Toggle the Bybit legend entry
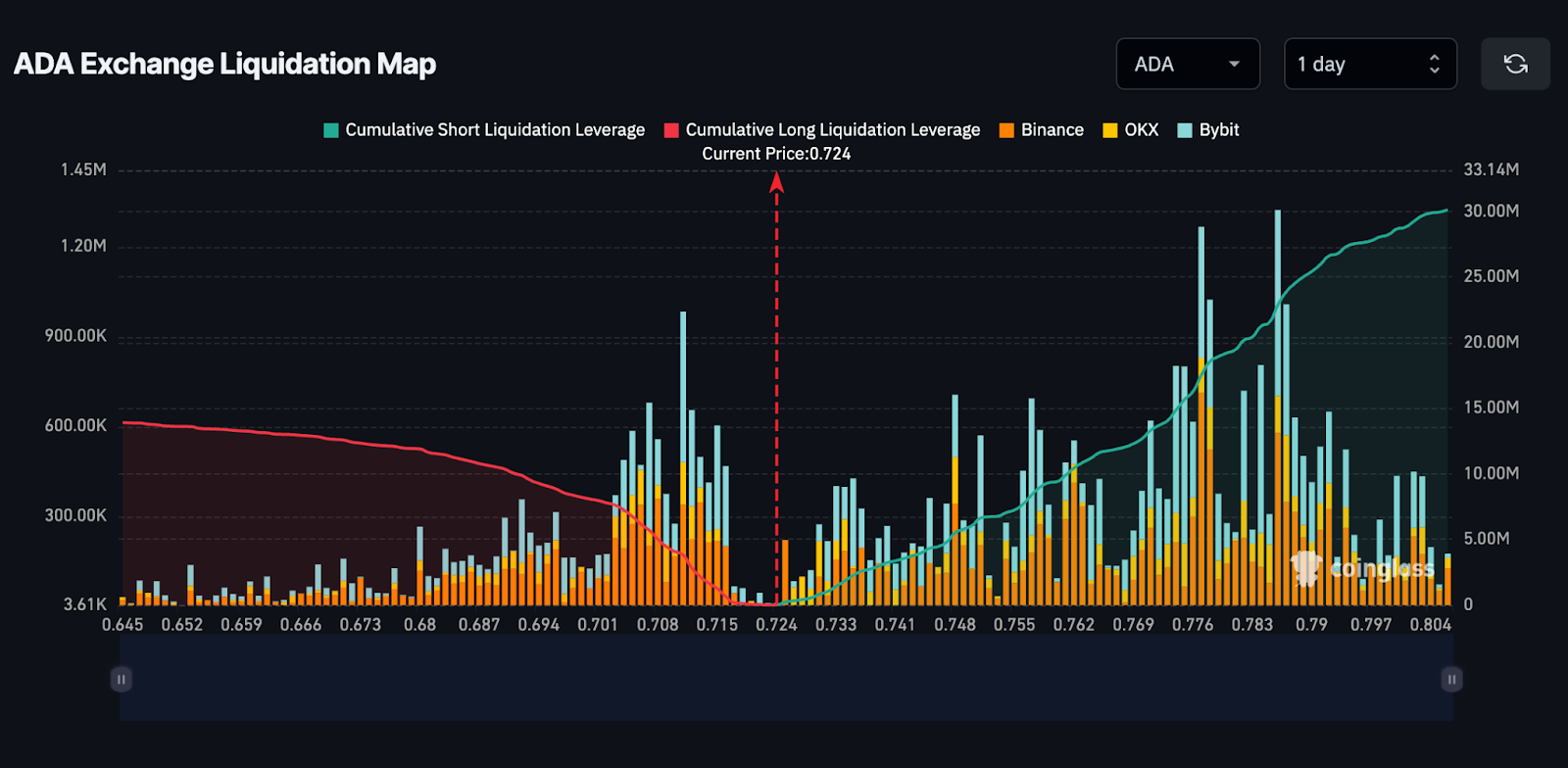The width and height of the screenshot is (1568, 768). (x=1208, y=130)
